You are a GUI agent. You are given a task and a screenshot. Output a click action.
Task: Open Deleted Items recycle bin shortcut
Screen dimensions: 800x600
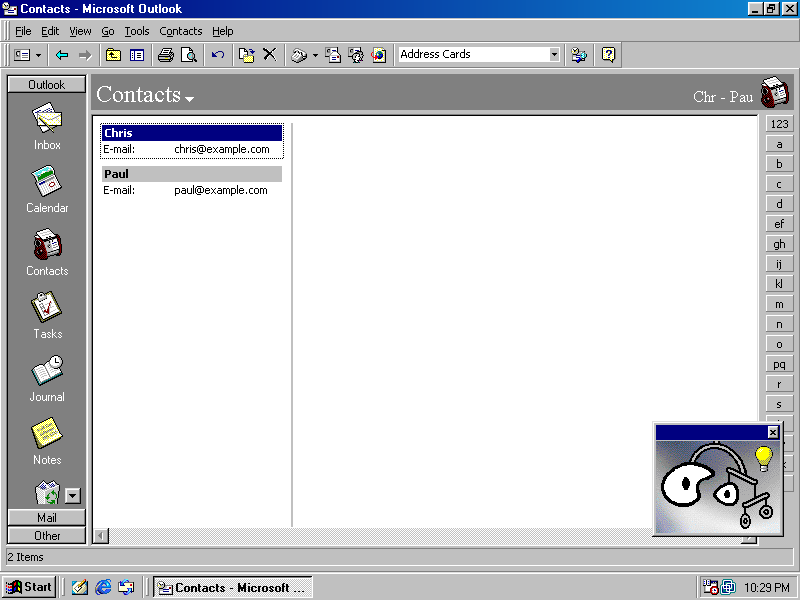(47, 492)
